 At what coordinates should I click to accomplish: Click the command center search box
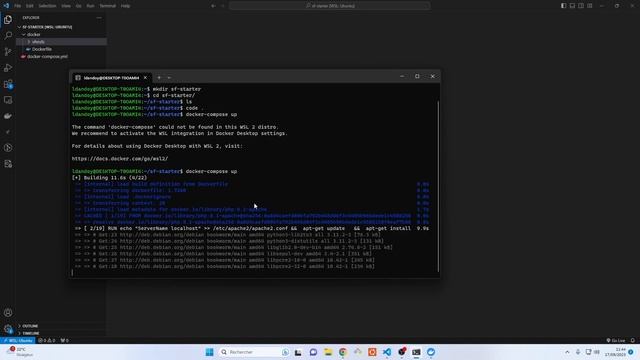pos(330,6)
